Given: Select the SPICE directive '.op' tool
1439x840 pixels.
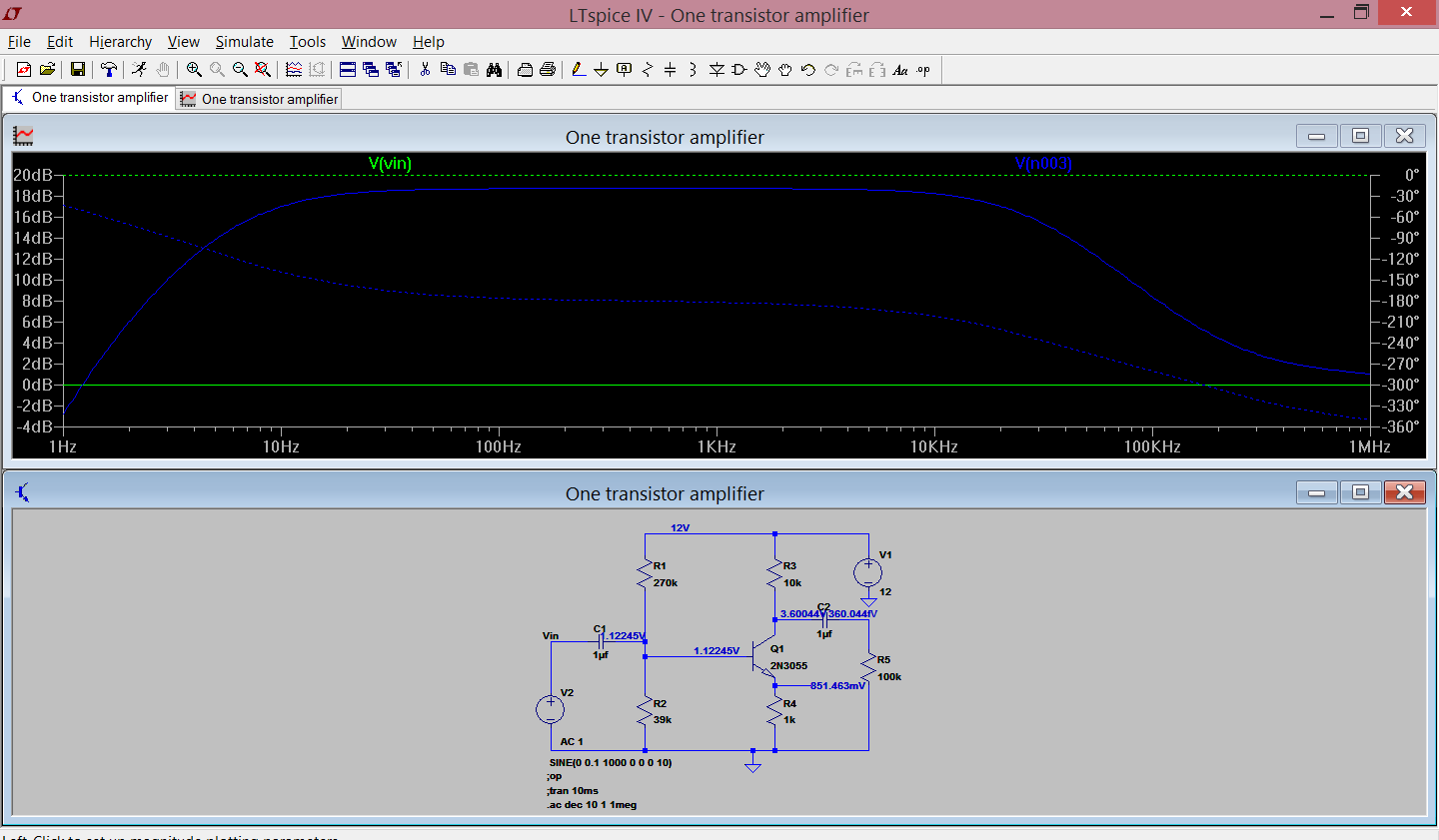Looking at the screenshot, I should [923, 69].
